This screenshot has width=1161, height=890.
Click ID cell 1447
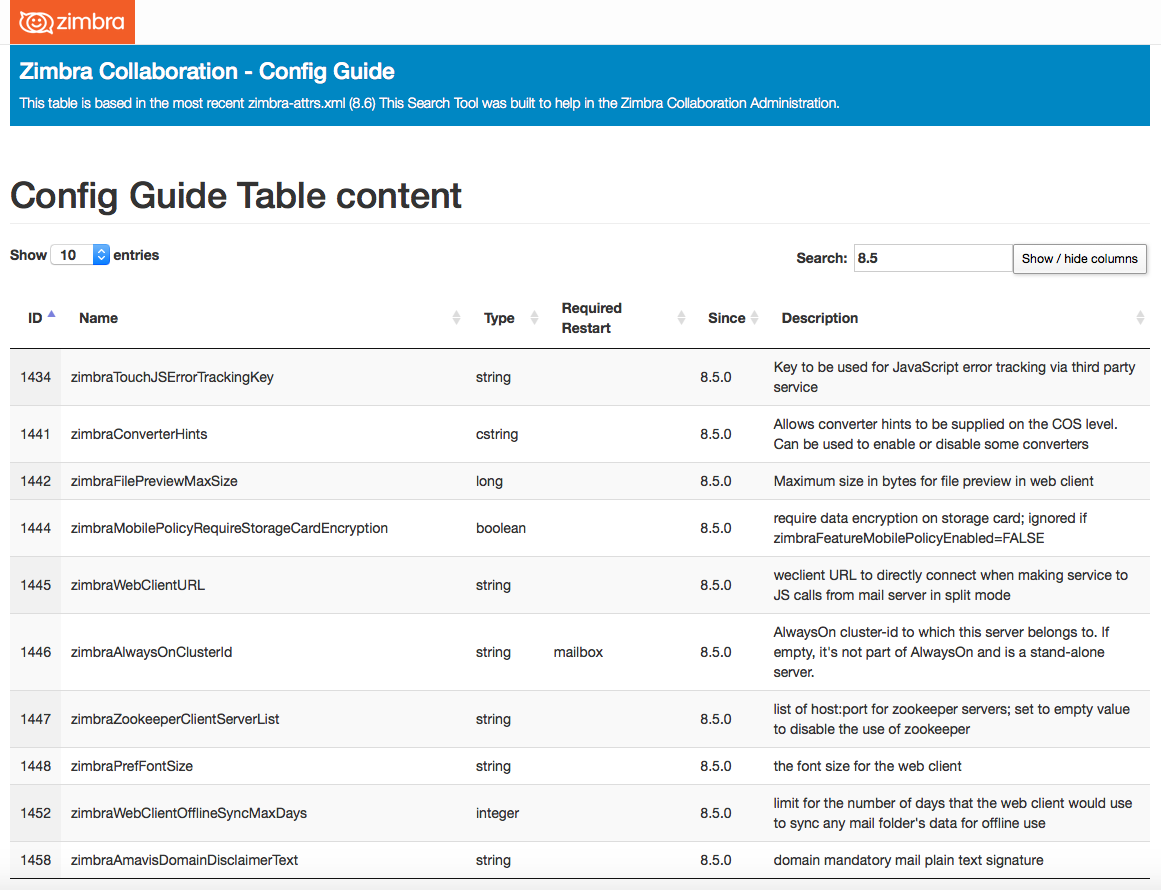[36, 719]
